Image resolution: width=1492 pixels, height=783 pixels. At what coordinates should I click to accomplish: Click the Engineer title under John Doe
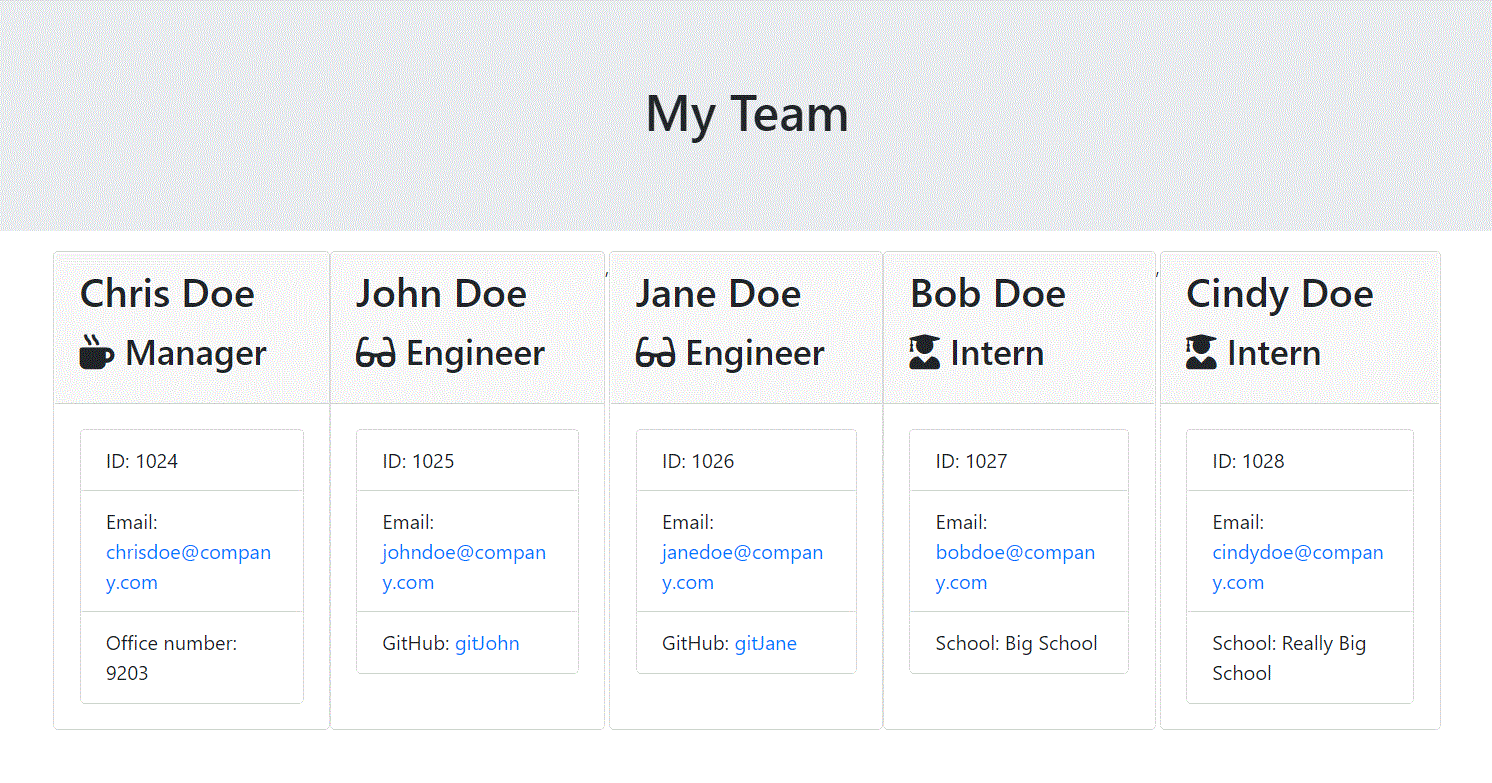tap(475, 353)
